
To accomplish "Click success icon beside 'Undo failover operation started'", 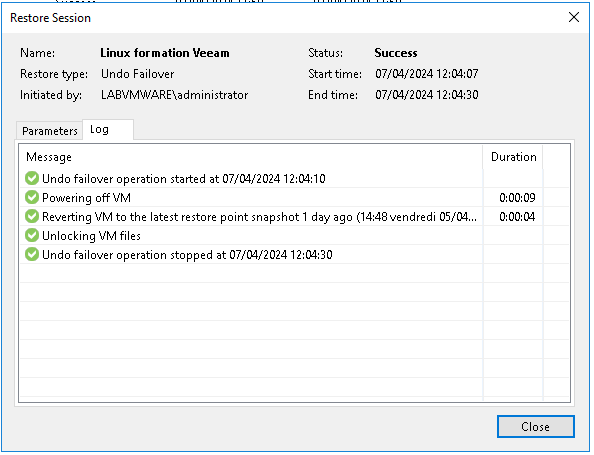I will click(x=32, y=178).
